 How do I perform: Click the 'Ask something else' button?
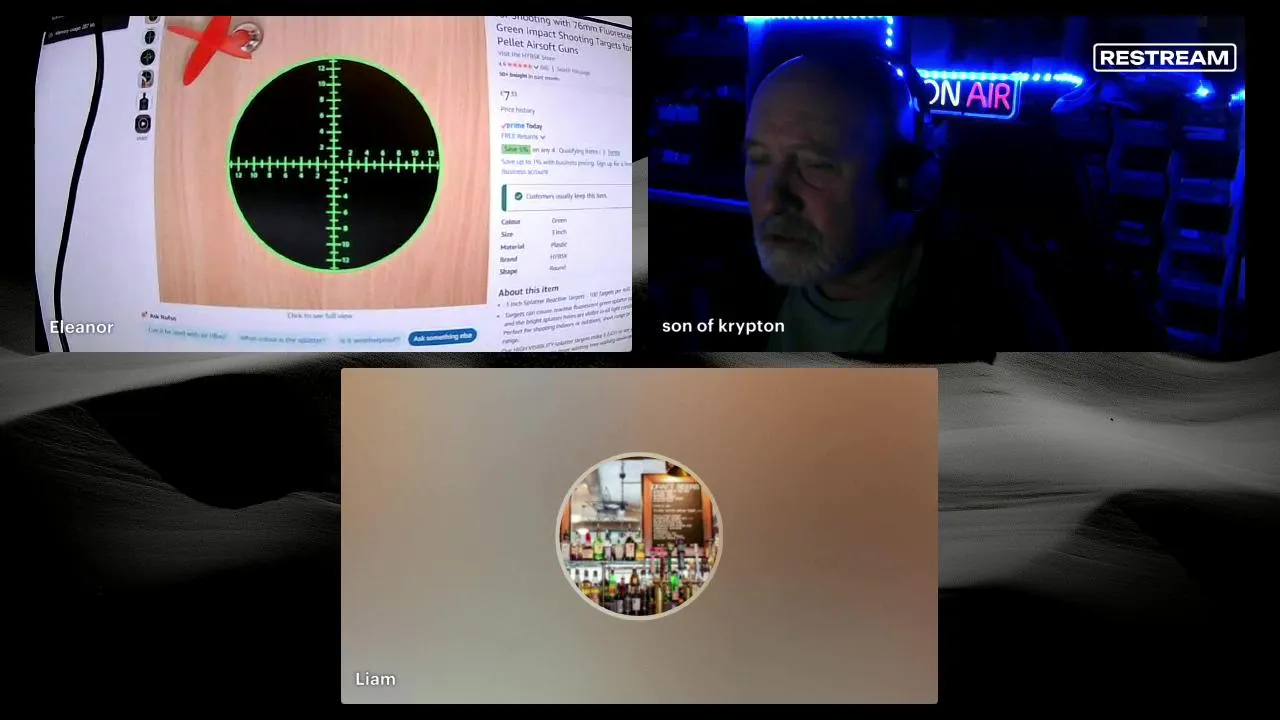[x=442, y=337]
